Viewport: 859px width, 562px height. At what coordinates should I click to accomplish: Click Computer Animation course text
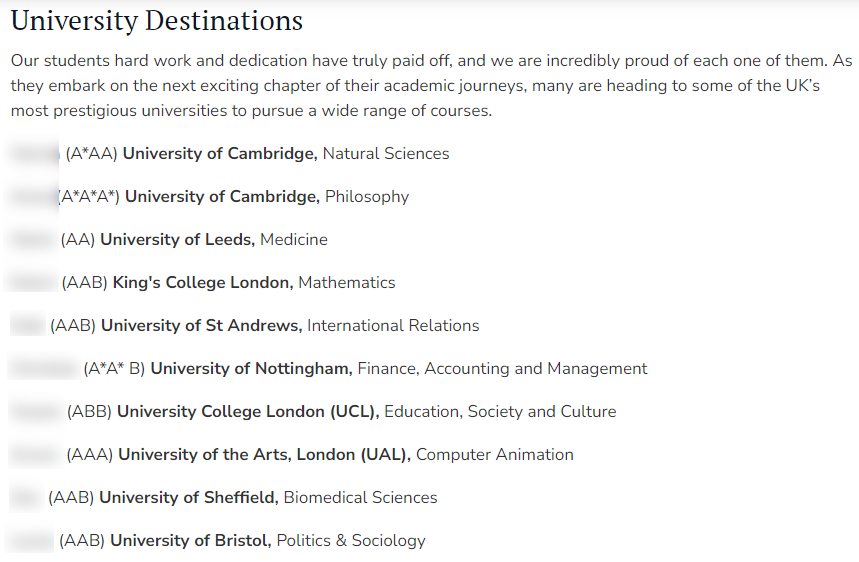point(495,455)
